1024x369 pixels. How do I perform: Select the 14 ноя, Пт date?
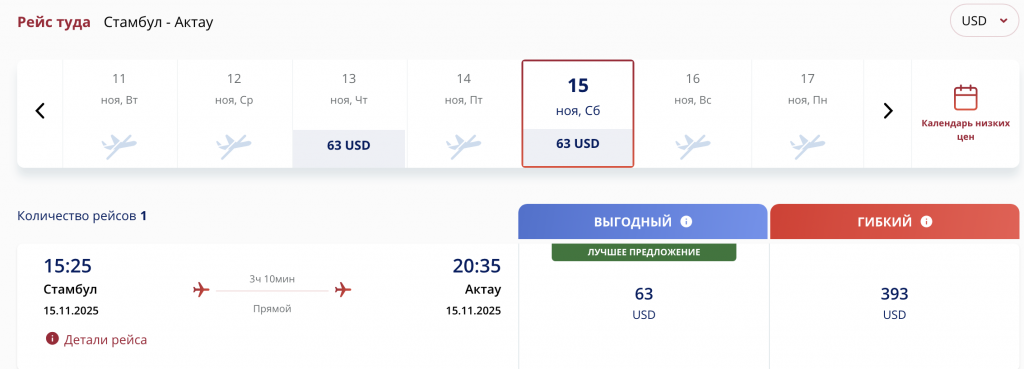(x=464, y=114)
